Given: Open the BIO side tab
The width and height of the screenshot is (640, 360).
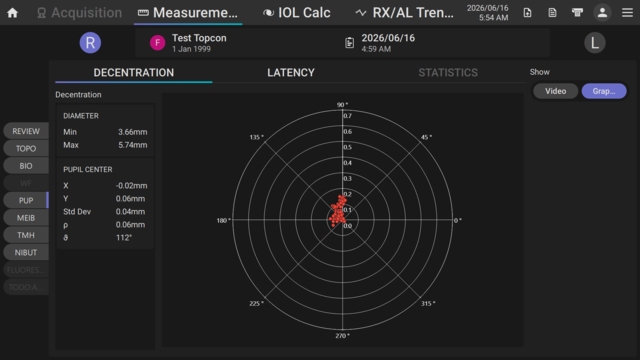Looking at the screenshot, I should [x=26, y=166].
